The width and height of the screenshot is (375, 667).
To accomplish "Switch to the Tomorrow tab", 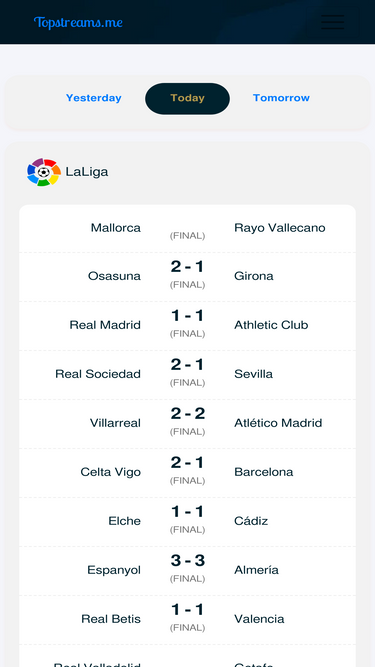I will click(x=281, y=98).
